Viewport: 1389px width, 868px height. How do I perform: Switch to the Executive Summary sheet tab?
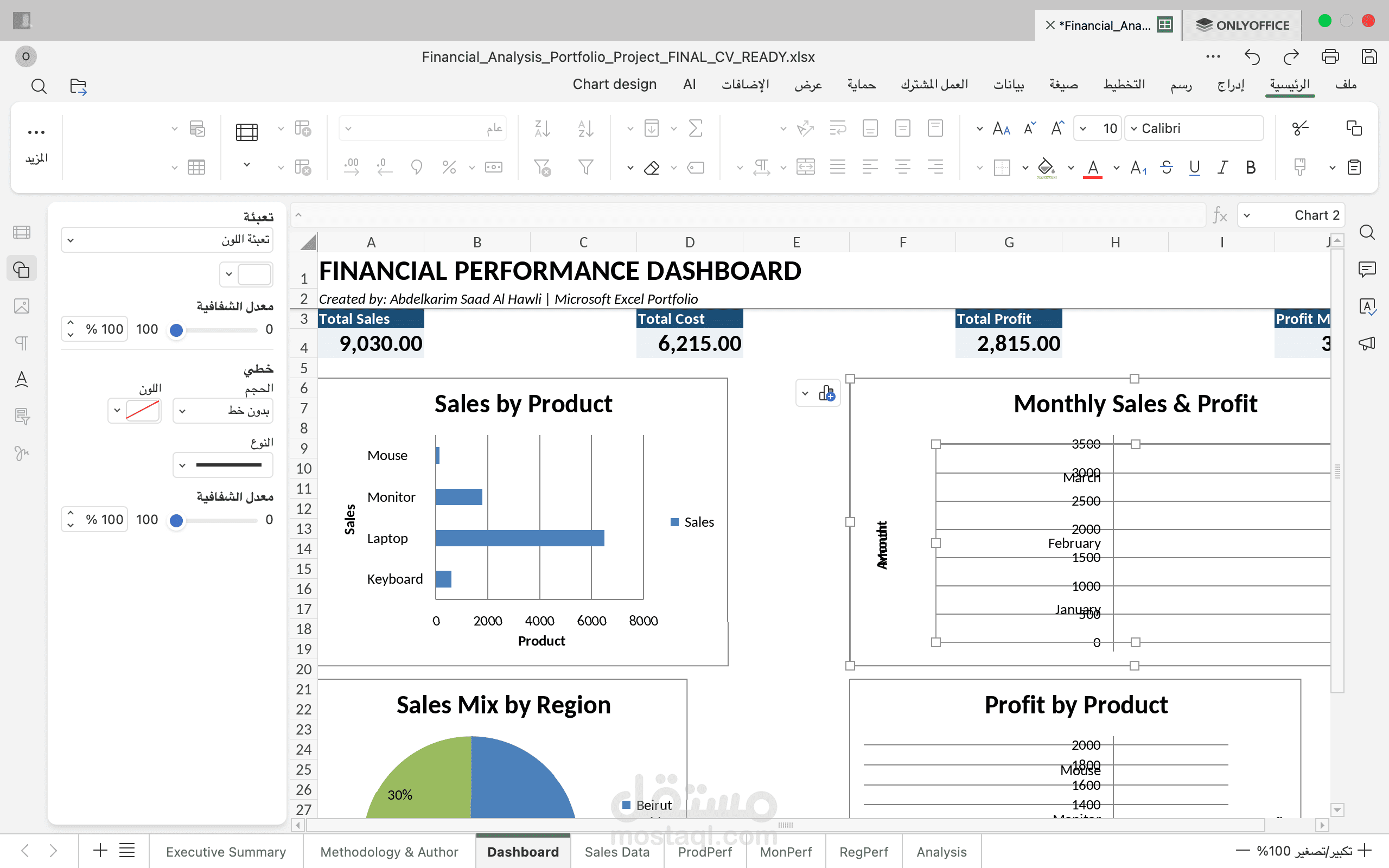(x=226, y=852)
